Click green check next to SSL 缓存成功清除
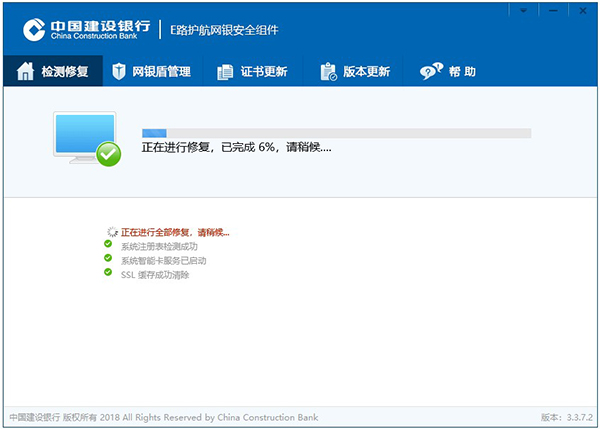The height and width of the screenshot is (429, 600). coord(108,272)
